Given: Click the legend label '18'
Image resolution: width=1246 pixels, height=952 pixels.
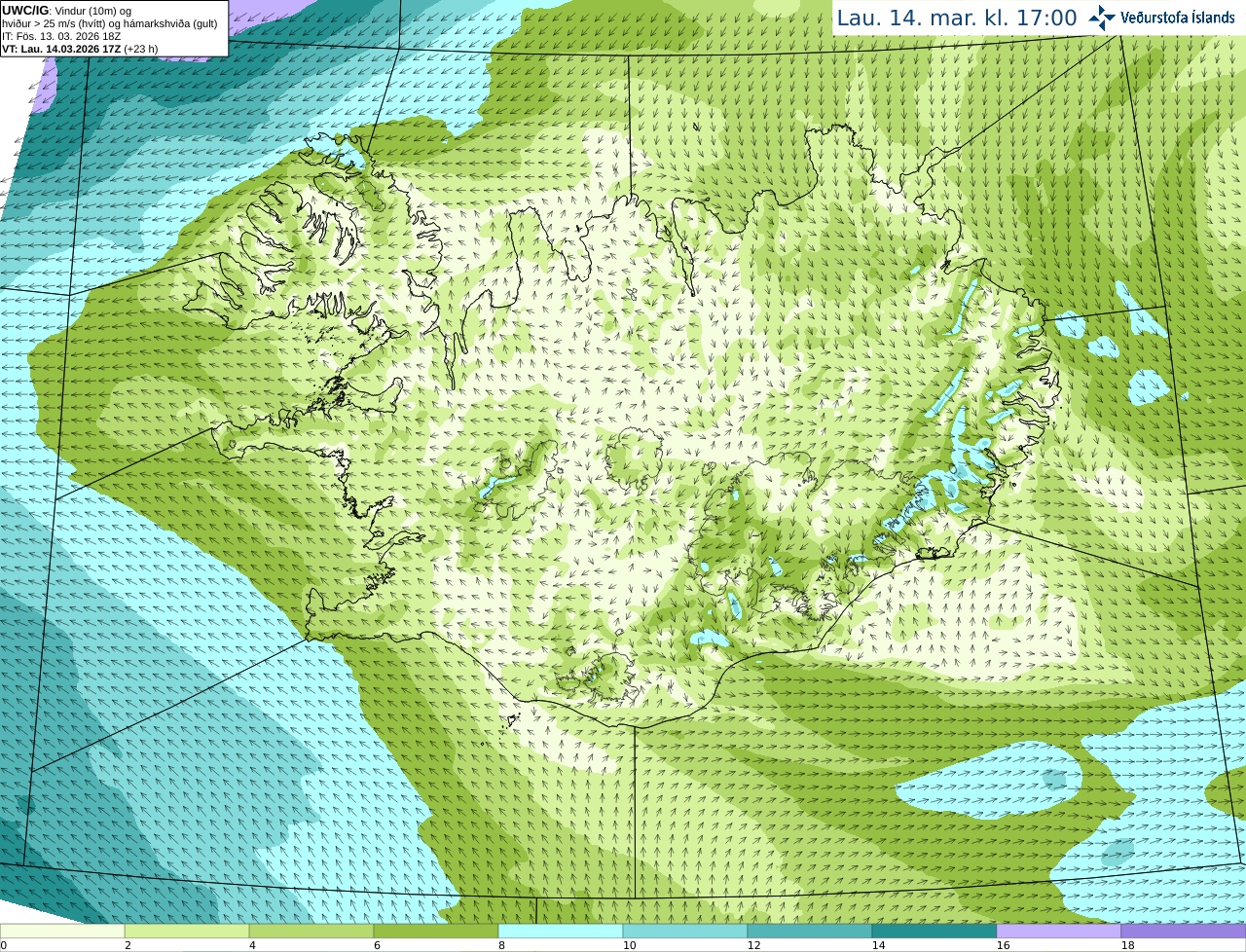Looking at the screenshot, I should coord(1127,945).
